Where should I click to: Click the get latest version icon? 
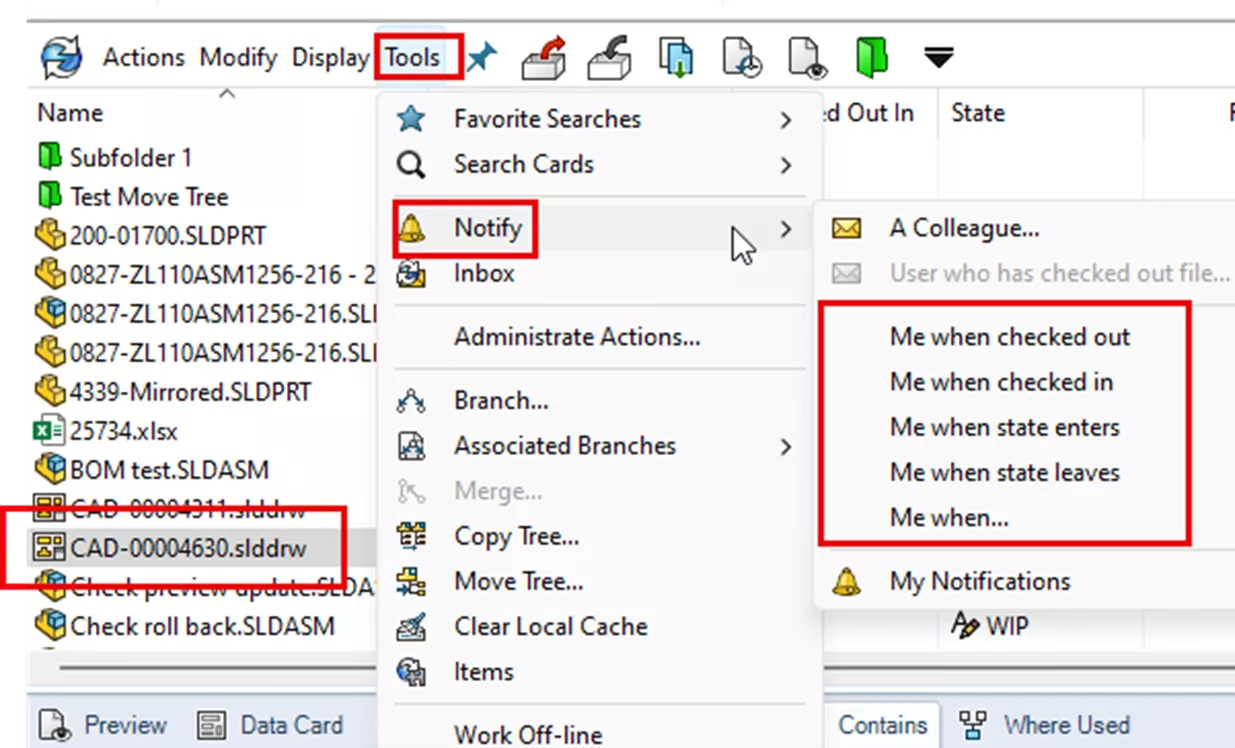676,57
